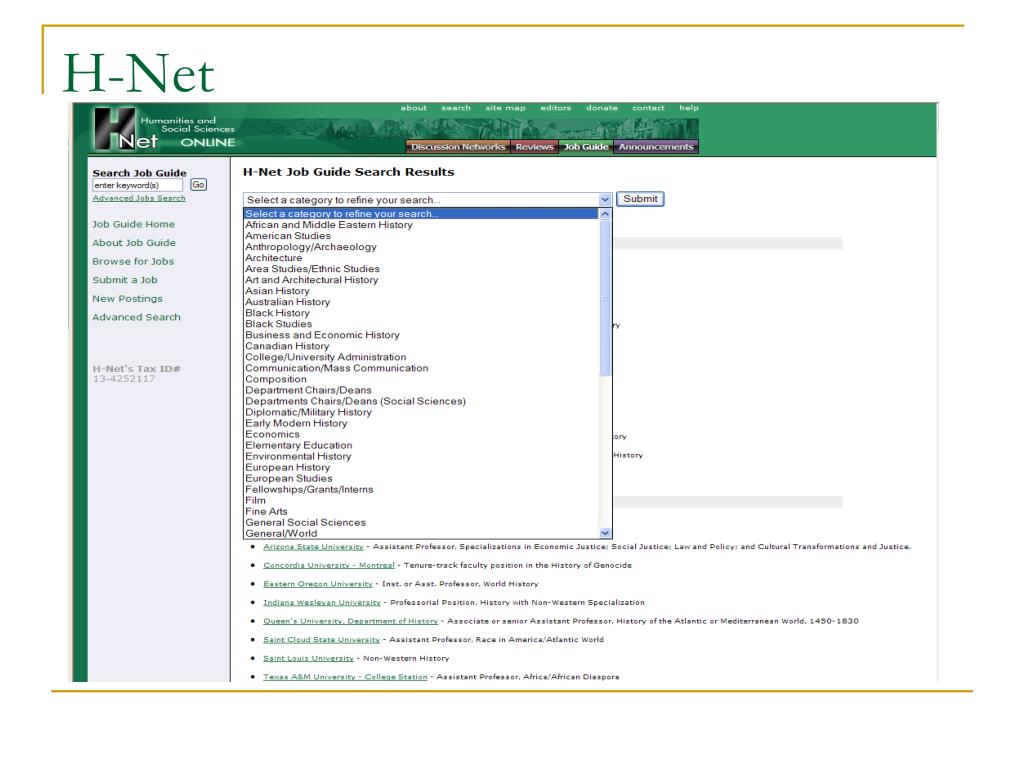Select General Social Sciences option
This screenshot has width=1024, height=768.
click(421, 523)
